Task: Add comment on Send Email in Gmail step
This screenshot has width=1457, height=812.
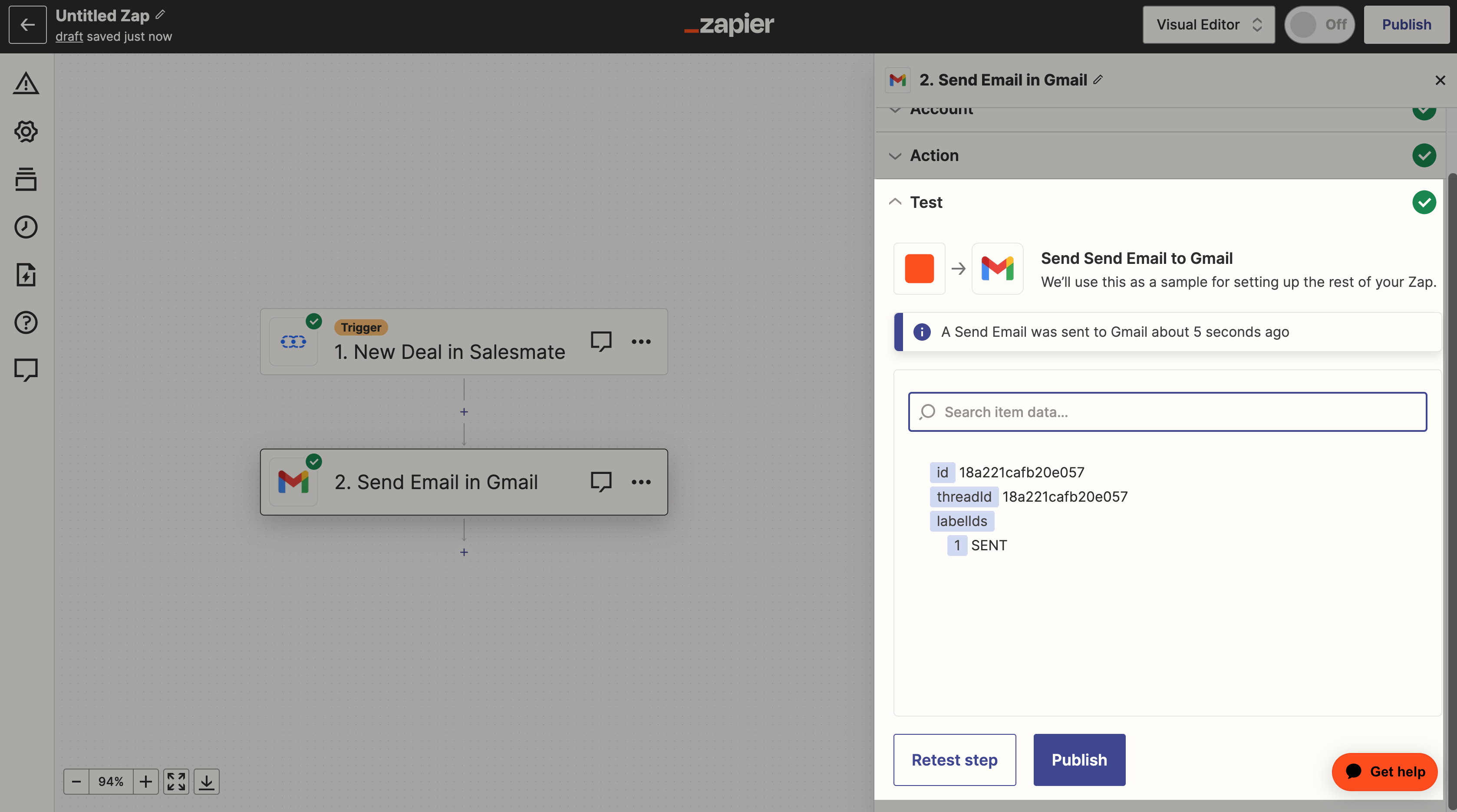Action: [x=601, y=482]
